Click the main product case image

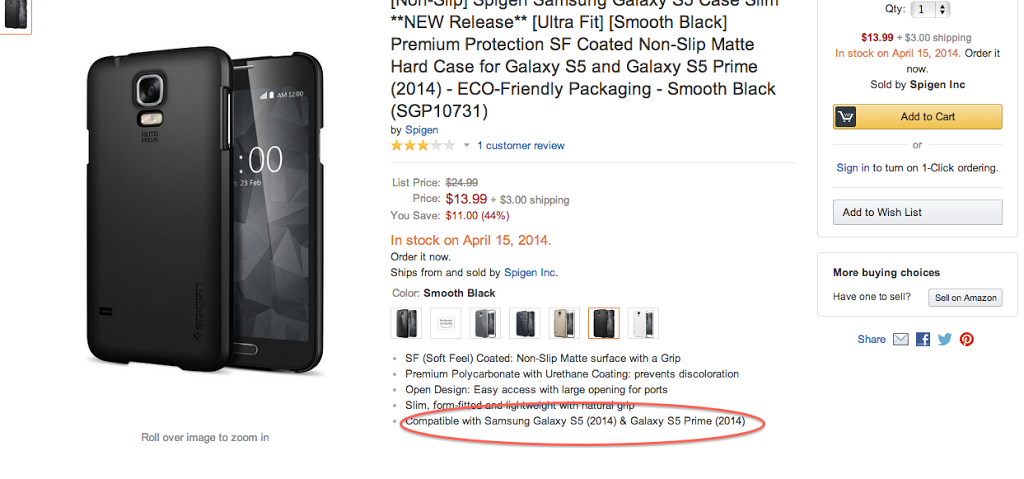(205, 214)
